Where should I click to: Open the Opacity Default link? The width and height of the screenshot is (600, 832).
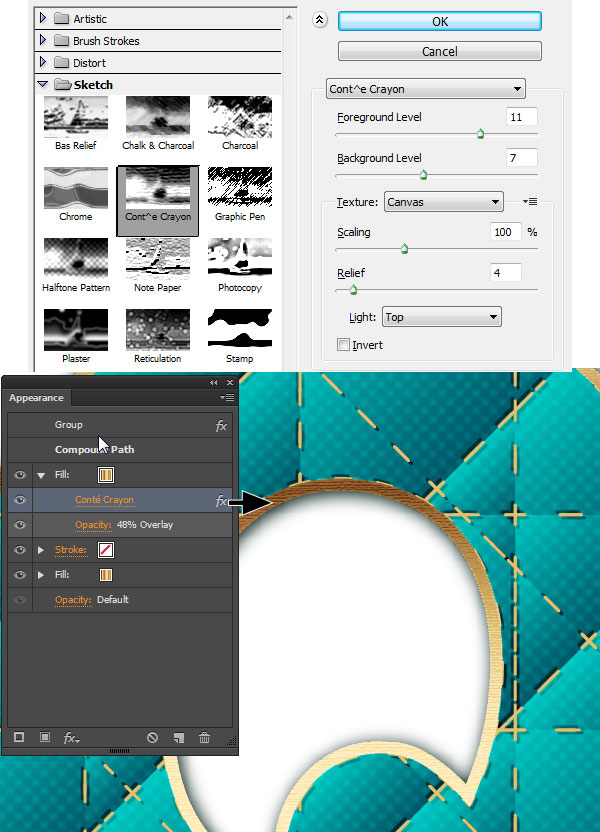73,600
